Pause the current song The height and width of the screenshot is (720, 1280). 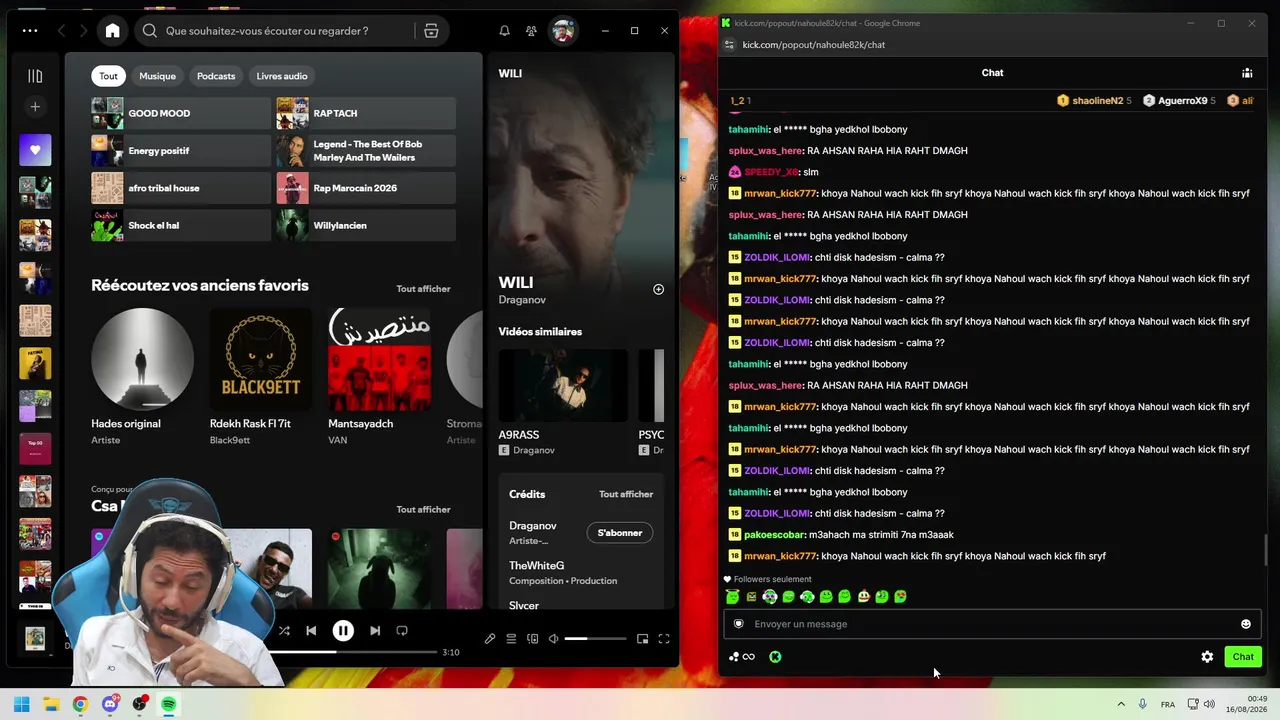(x=342, y=631)
